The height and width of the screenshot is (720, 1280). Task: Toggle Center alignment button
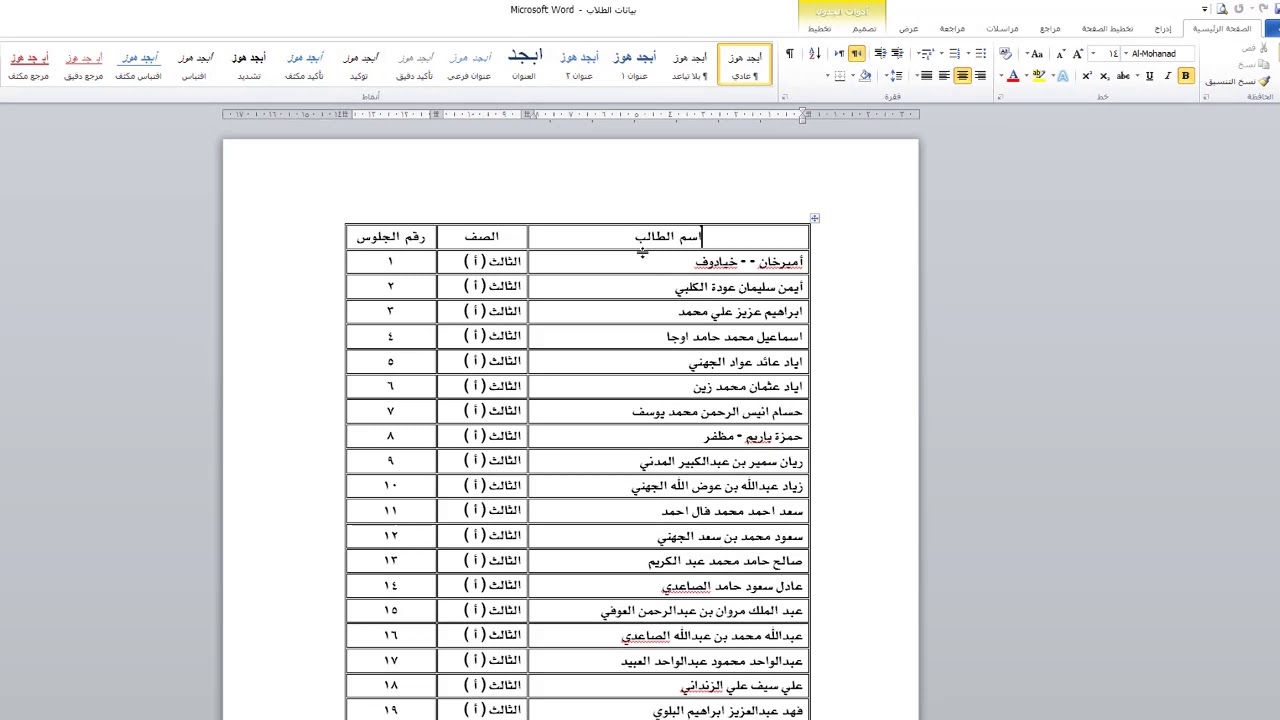pyautogui.click(x=962, y=76)
